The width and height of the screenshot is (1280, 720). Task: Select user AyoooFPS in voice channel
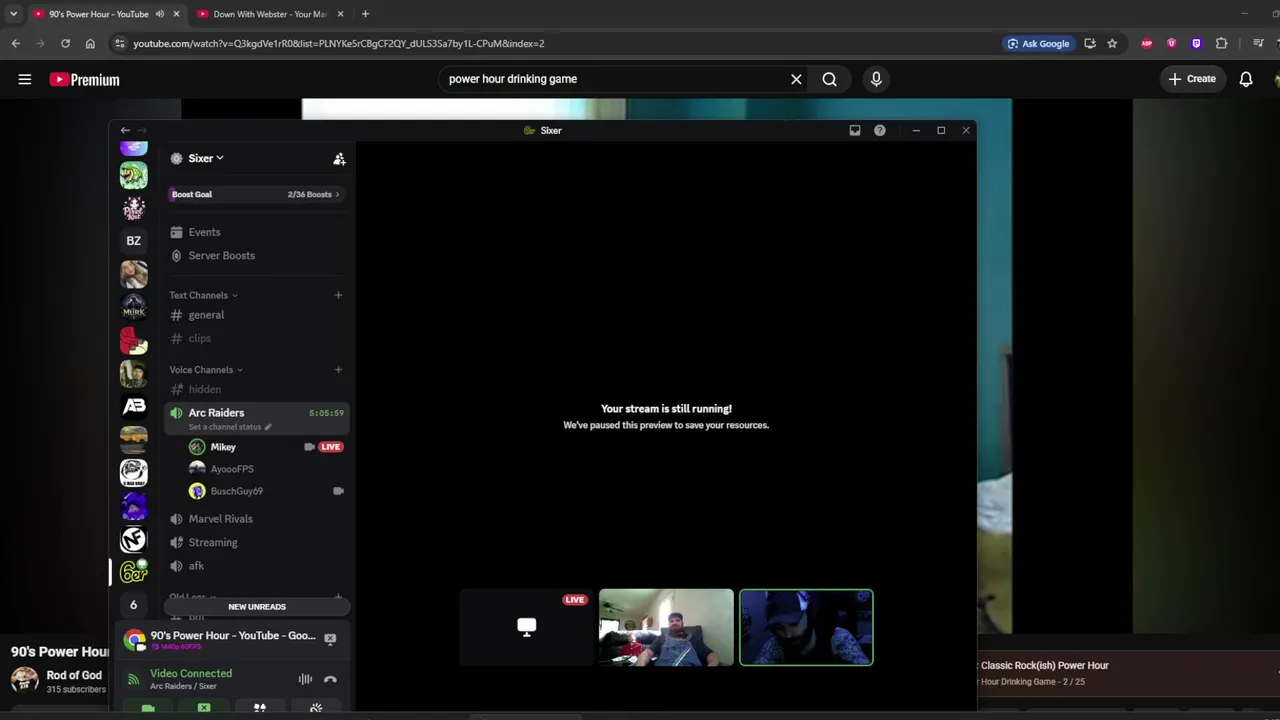[231, 469]
